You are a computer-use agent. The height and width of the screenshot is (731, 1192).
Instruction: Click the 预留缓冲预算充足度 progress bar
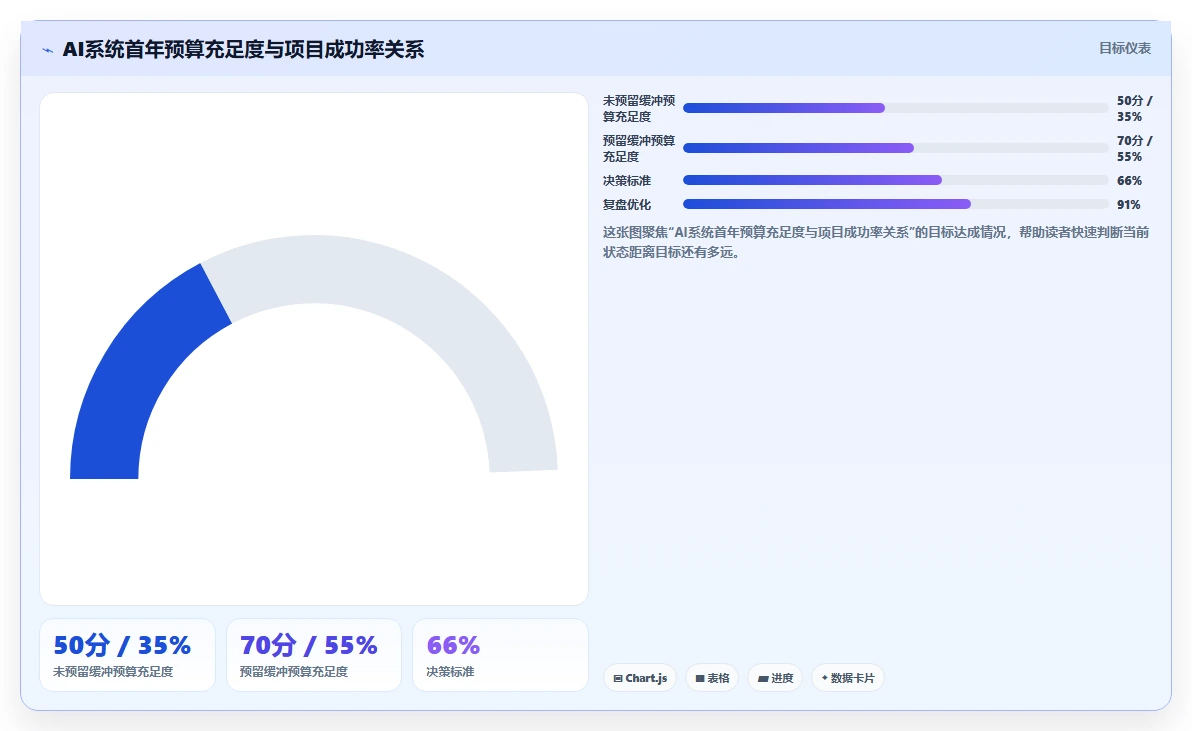tap(896, 148)
